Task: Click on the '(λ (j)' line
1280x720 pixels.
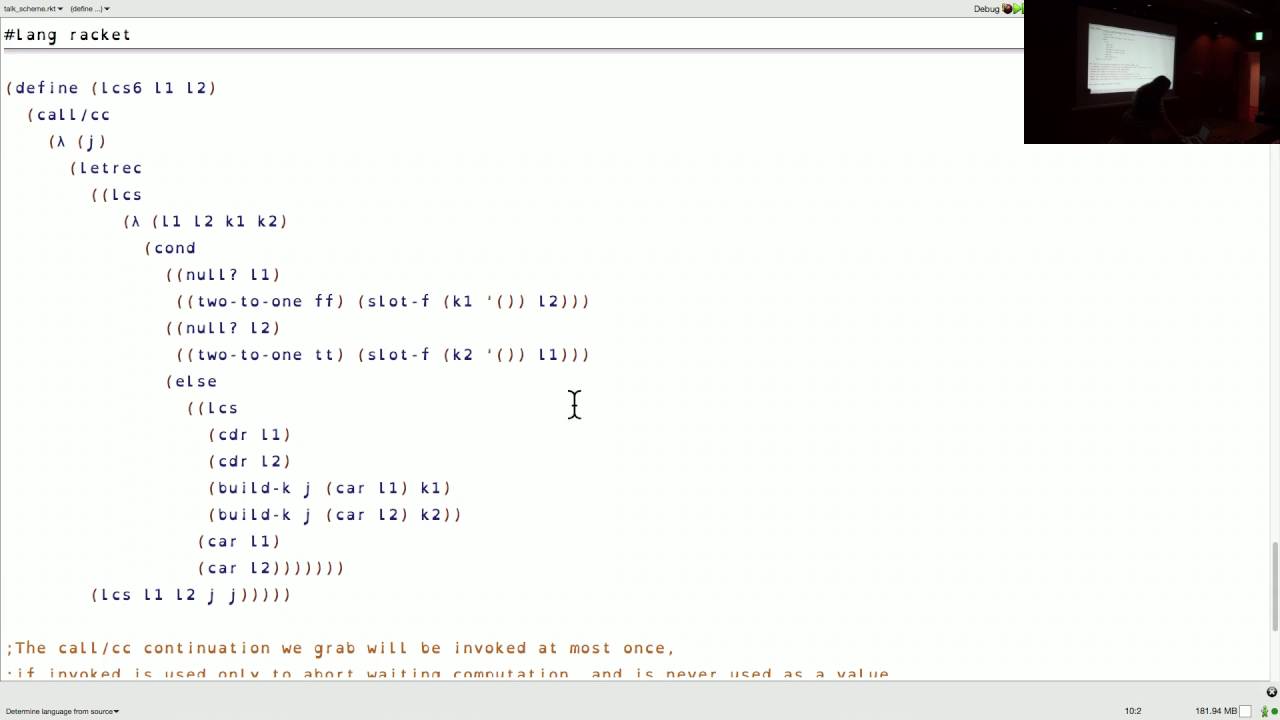Action: click(x=78, y=141)
